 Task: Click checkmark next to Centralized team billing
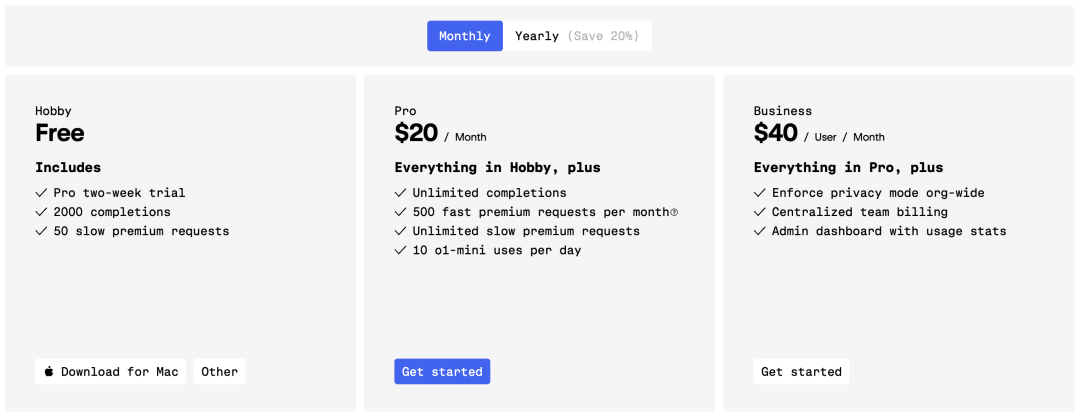click(760, 212)
